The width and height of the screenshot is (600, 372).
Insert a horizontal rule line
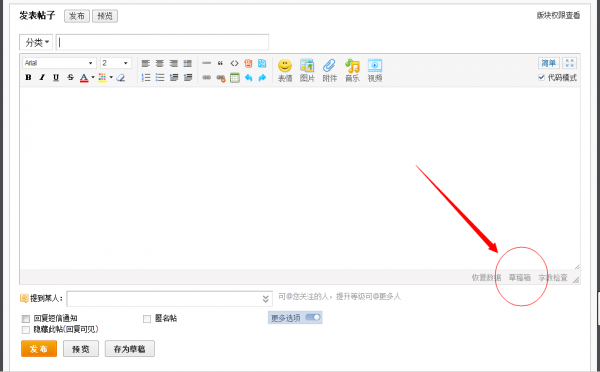(206, 63)
